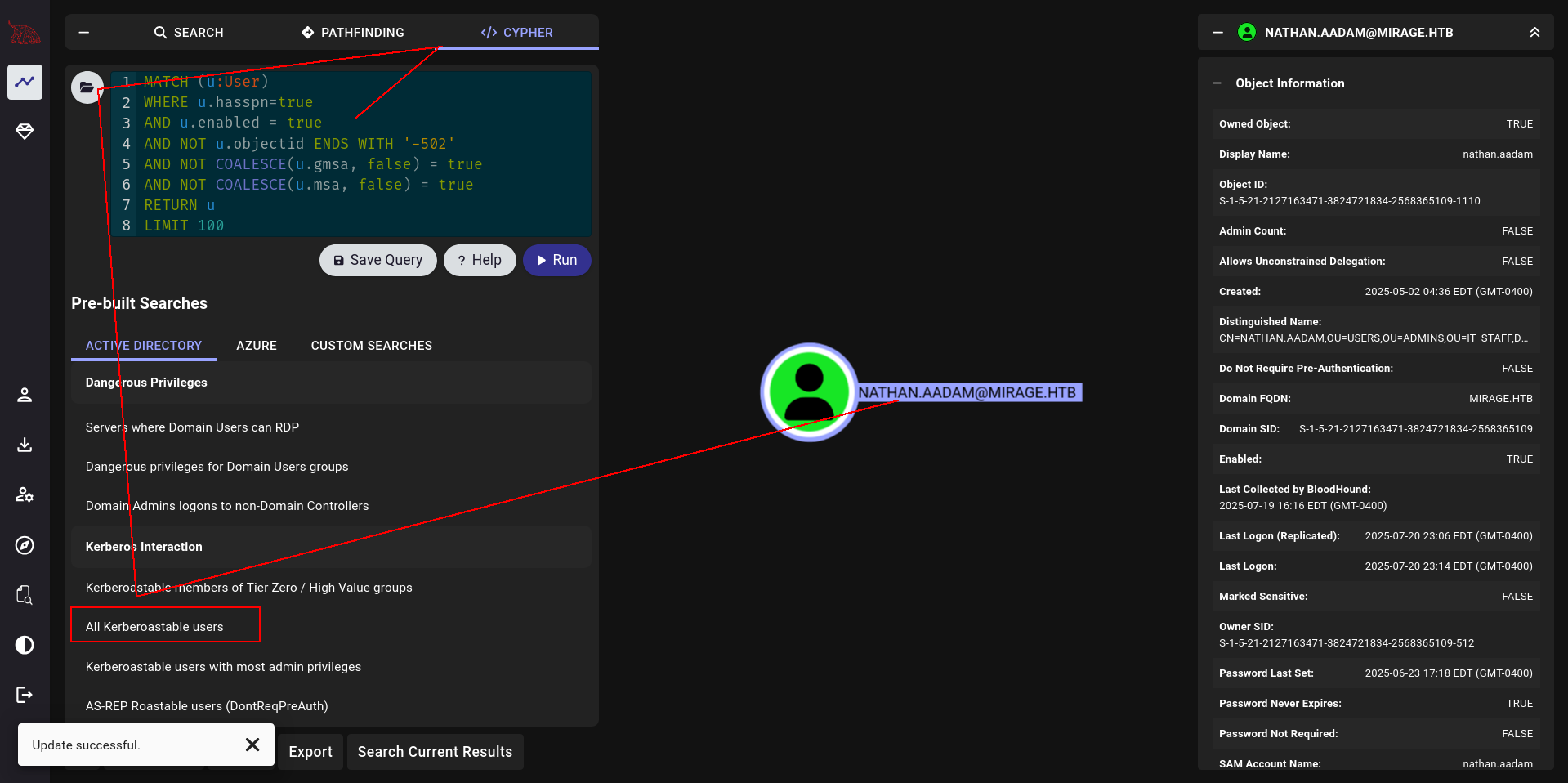Click the NATHAN.AADAM user node in graph

tap(809, 392)
